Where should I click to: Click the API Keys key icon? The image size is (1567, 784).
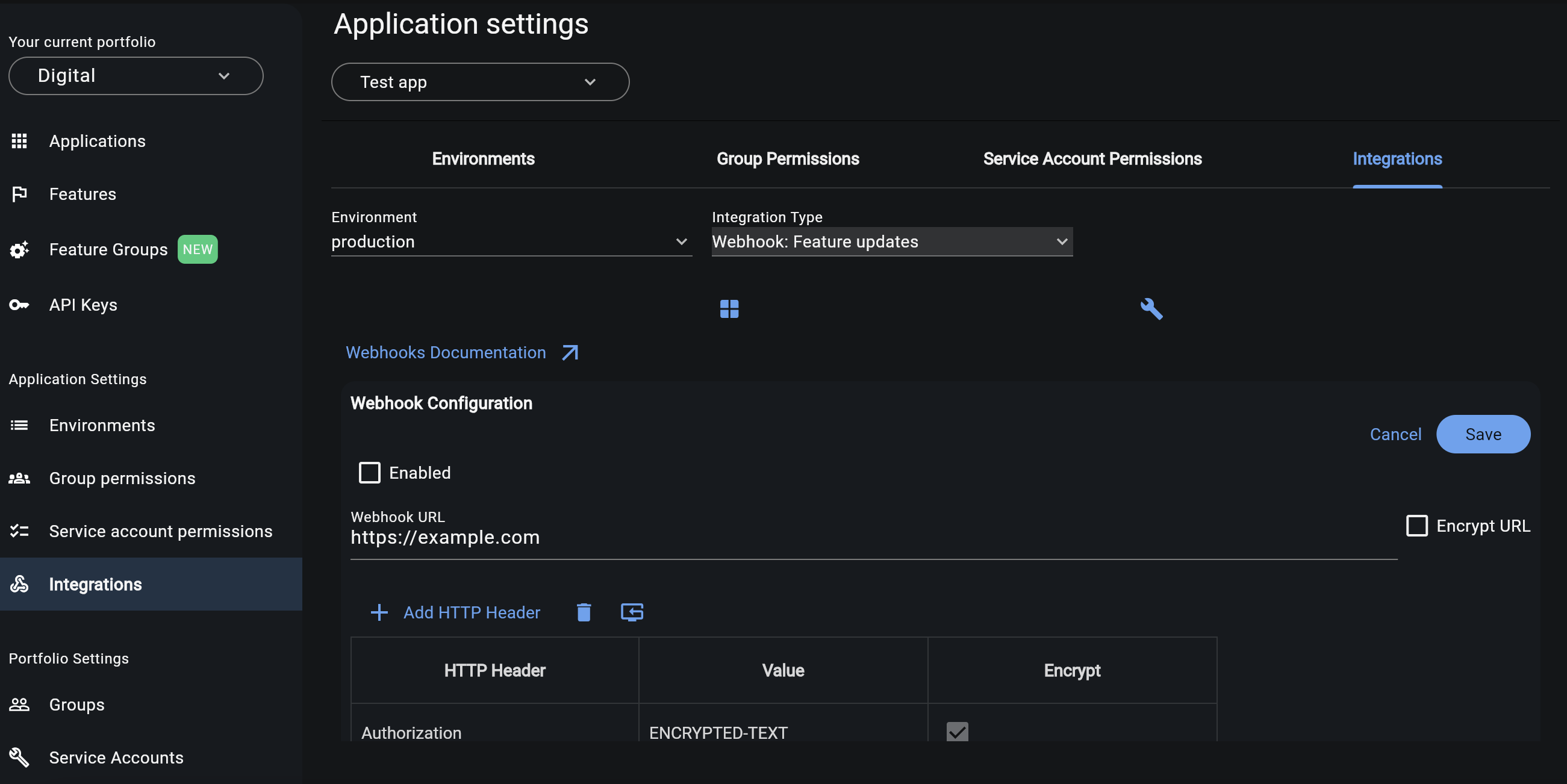point(19,305)
